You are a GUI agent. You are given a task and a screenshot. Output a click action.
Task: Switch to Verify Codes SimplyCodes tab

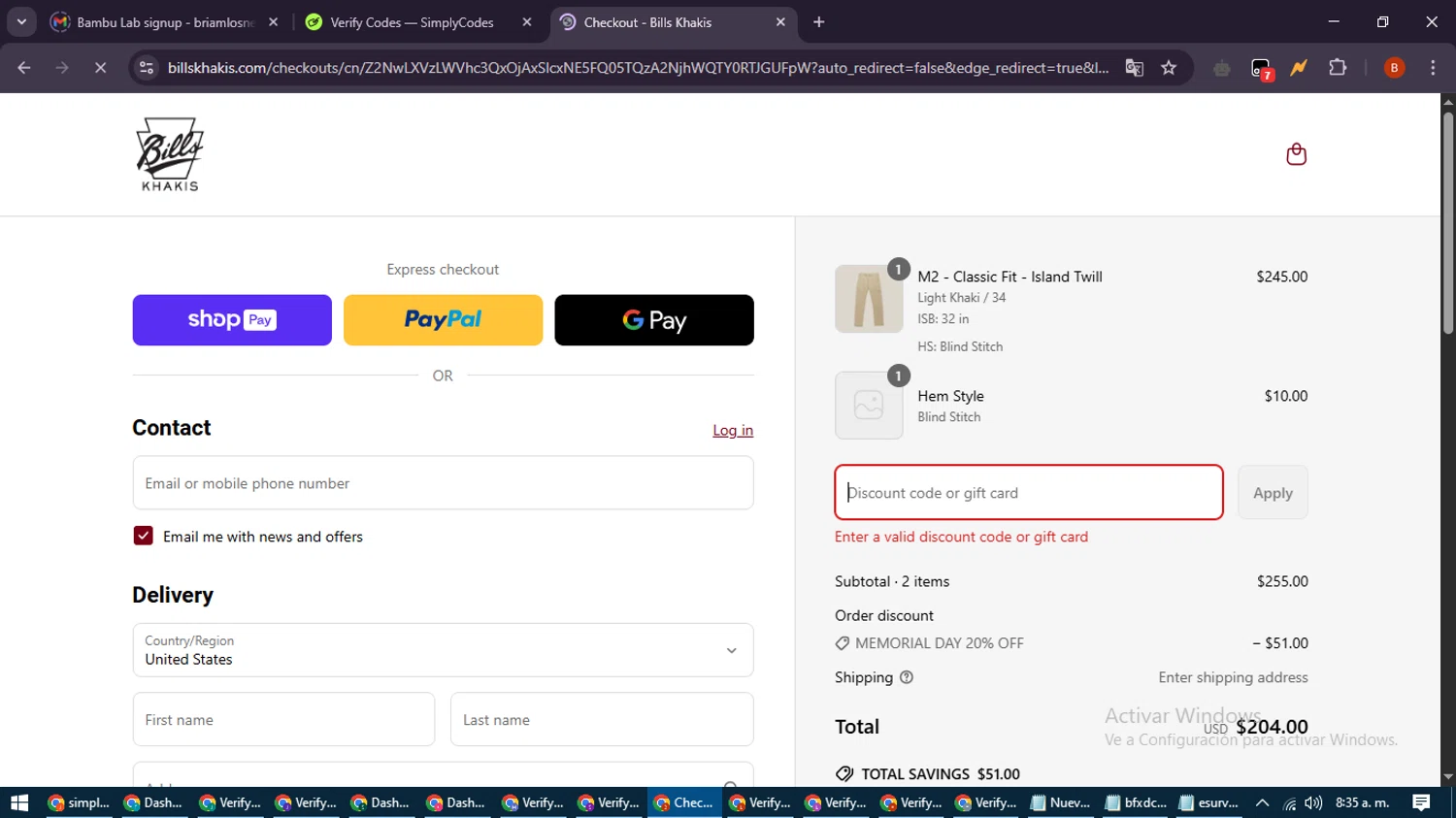point(418,22)
